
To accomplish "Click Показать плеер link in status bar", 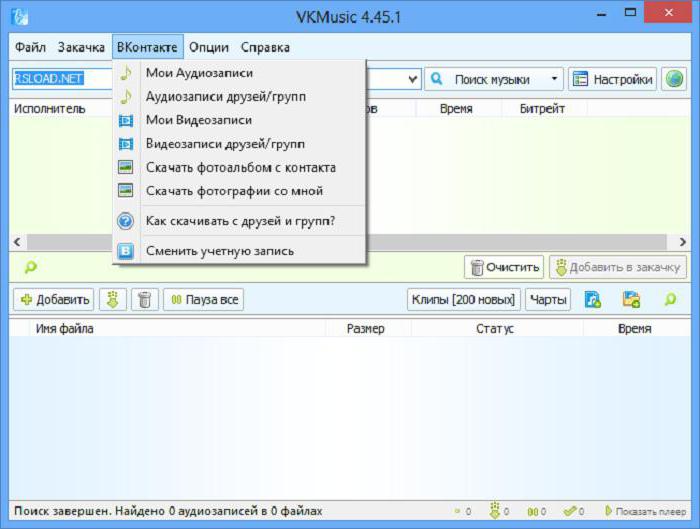I will (x=646, y=512).
